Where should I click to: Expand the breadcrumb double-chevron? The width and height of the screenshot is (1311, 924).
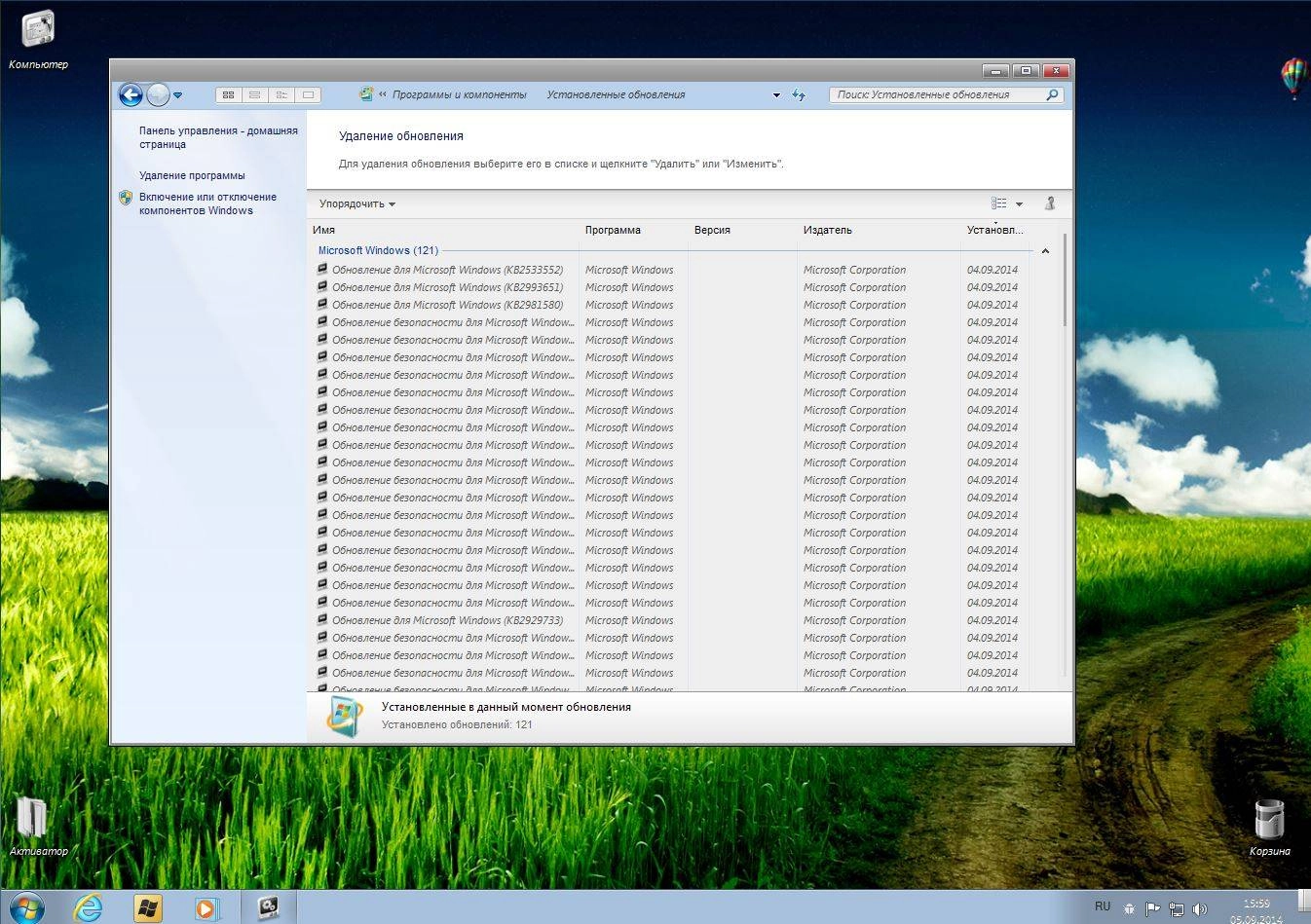pyautogui.click(x=383, y=94)
